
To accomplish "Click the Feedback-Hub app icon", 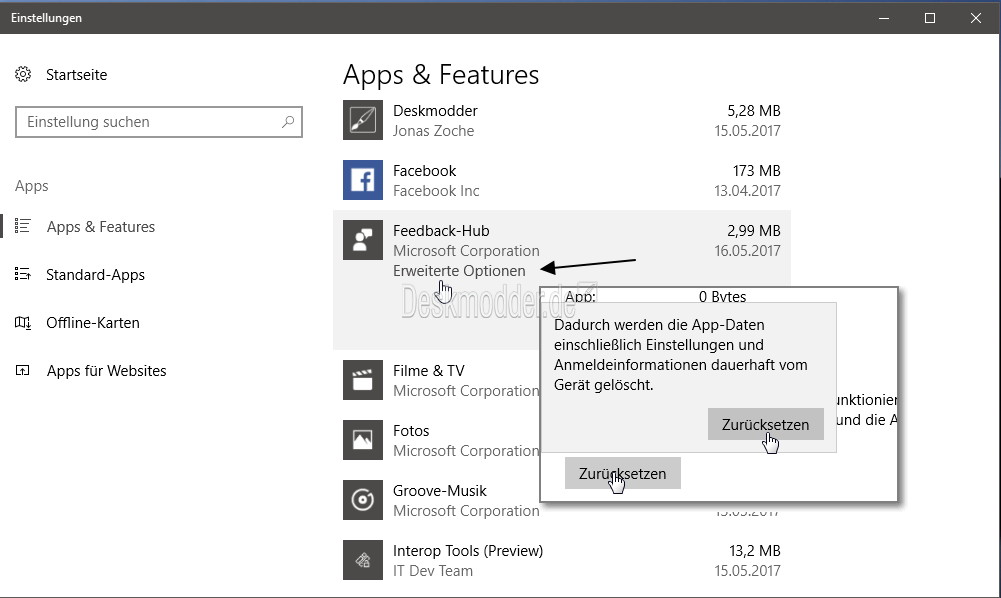I will 363,240.
